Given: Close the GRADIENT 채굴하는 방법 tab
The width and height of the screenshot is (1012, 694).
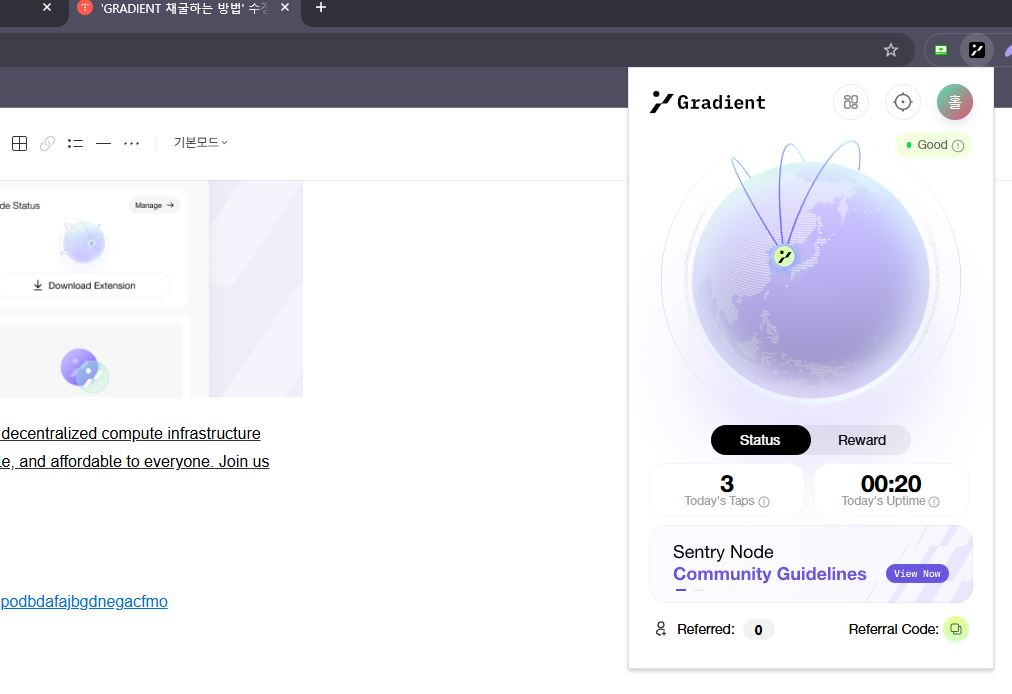Looking at the screenshot, I should click(285, 8).
